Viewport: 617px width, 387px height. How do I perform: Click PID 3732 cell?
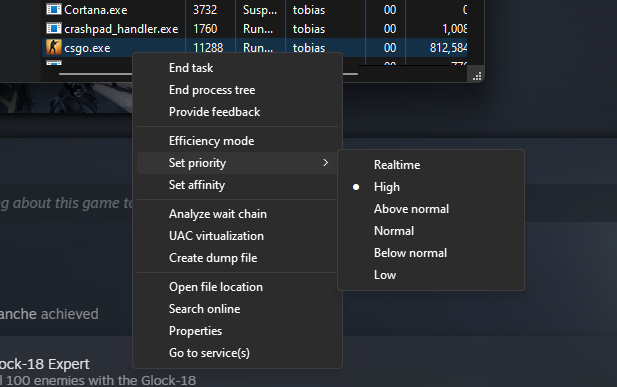pyautogui.click(x=205, y=10)
